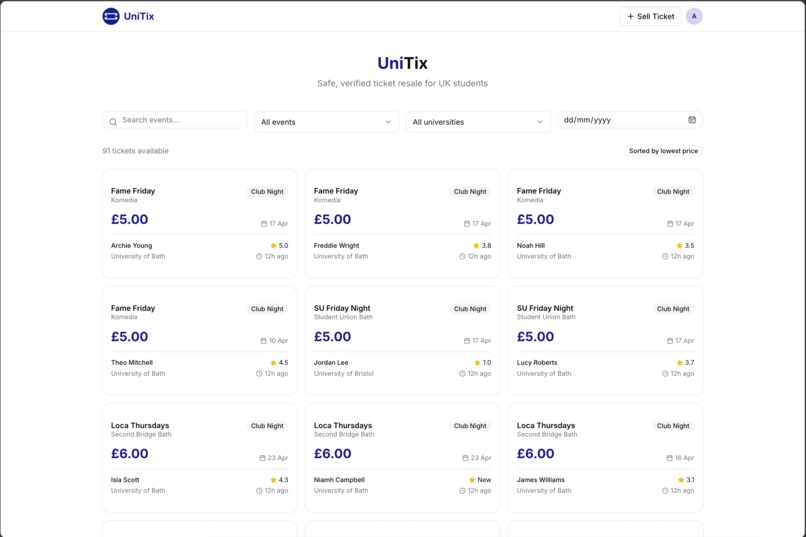Click the dd/mm/yyyy date field

tap(630, 120)
